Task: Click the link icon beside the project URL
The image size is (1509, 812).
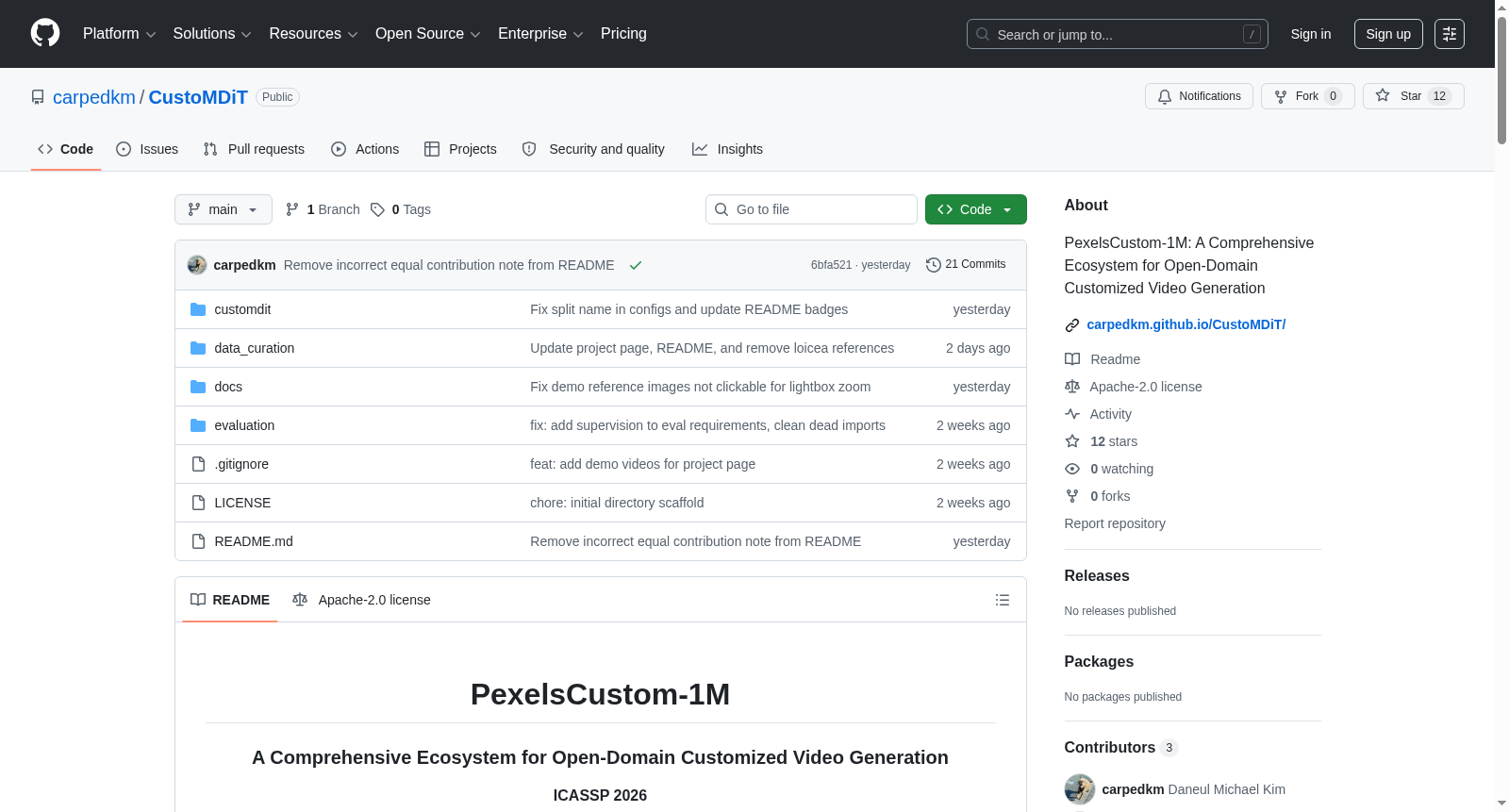Action: [x=1072, y=325]
